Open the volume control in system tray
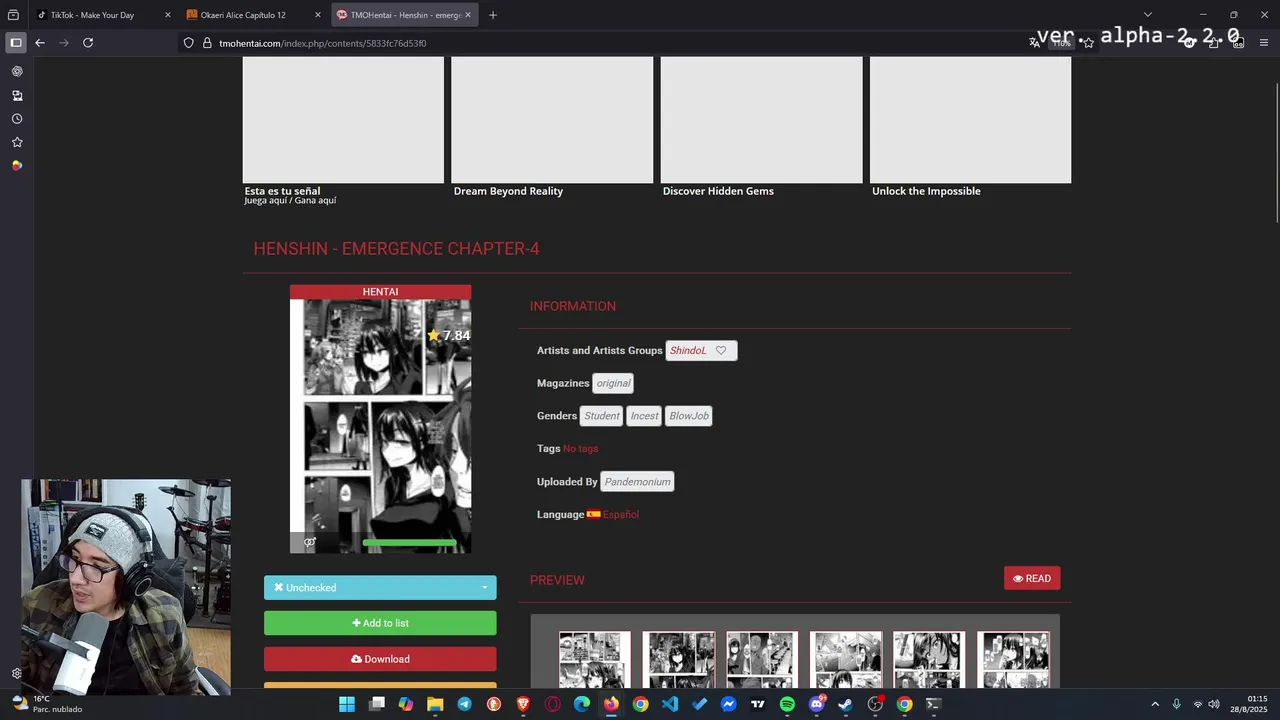This screenshot has width=1280, height=720. pos(1214,704)
